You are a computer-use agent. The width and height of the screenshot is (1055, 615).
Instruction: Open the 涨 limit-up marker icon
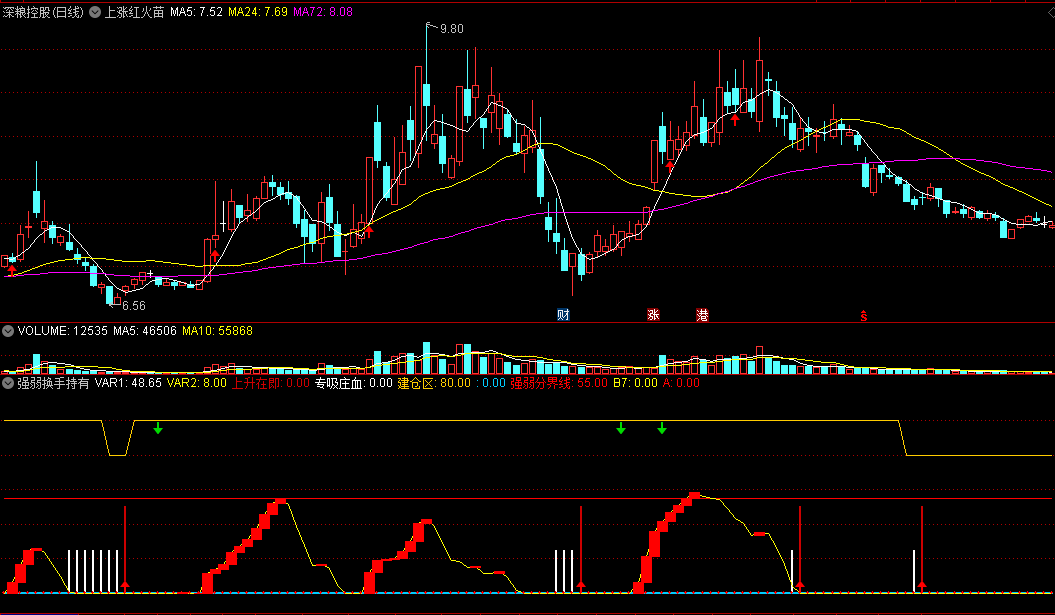[x=653, y=315]
